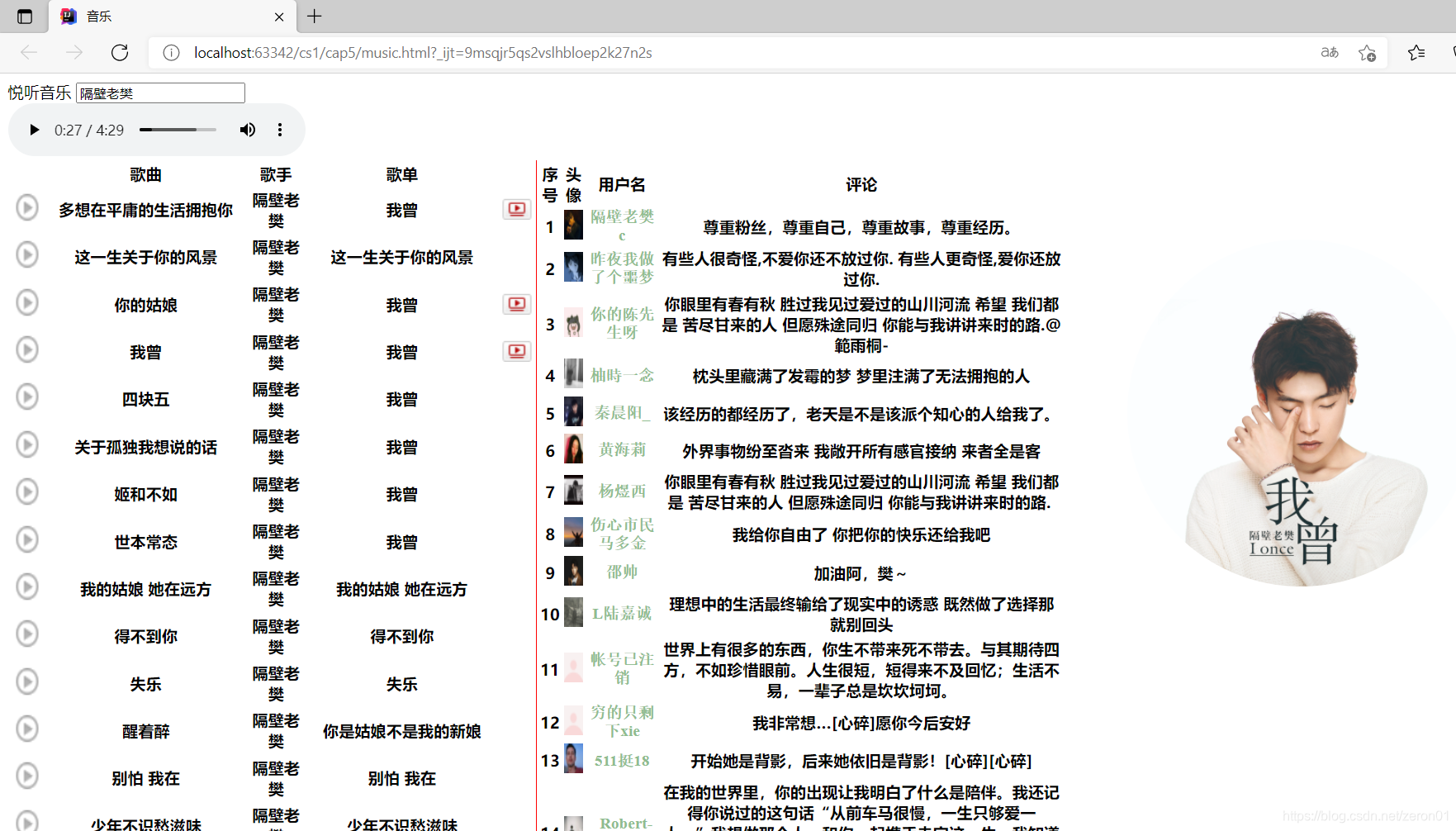Viewport: 1456px width, 831px height.
Task: Play the song 多想在平庸的生活拥抱你
Action: click(27, 207)
